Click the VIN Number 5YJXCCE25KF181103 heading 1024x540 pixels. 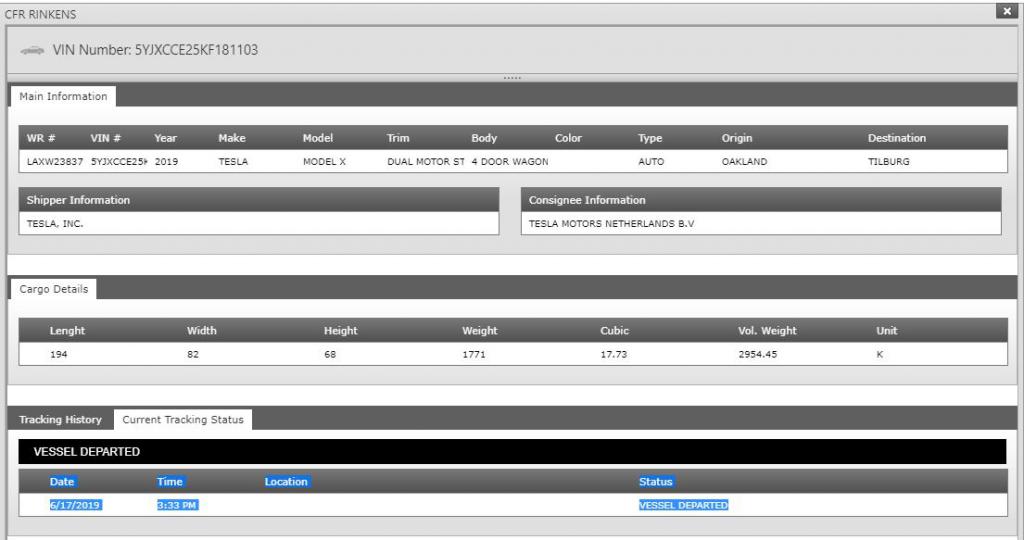[155, 50]
